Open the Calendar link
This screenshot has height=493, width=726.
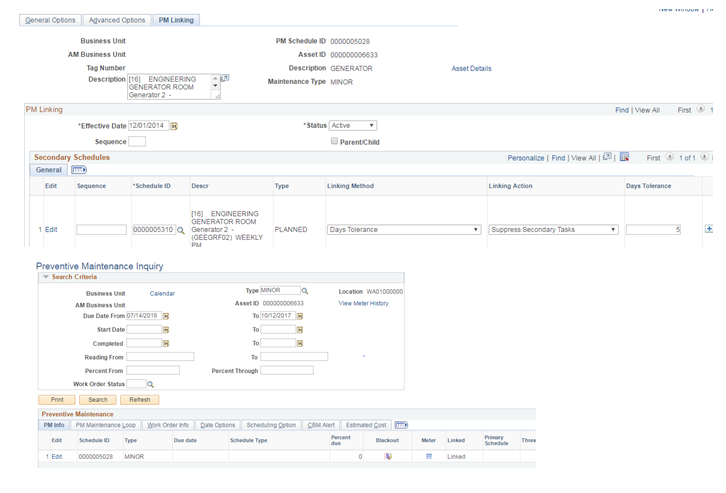[162, 293]
